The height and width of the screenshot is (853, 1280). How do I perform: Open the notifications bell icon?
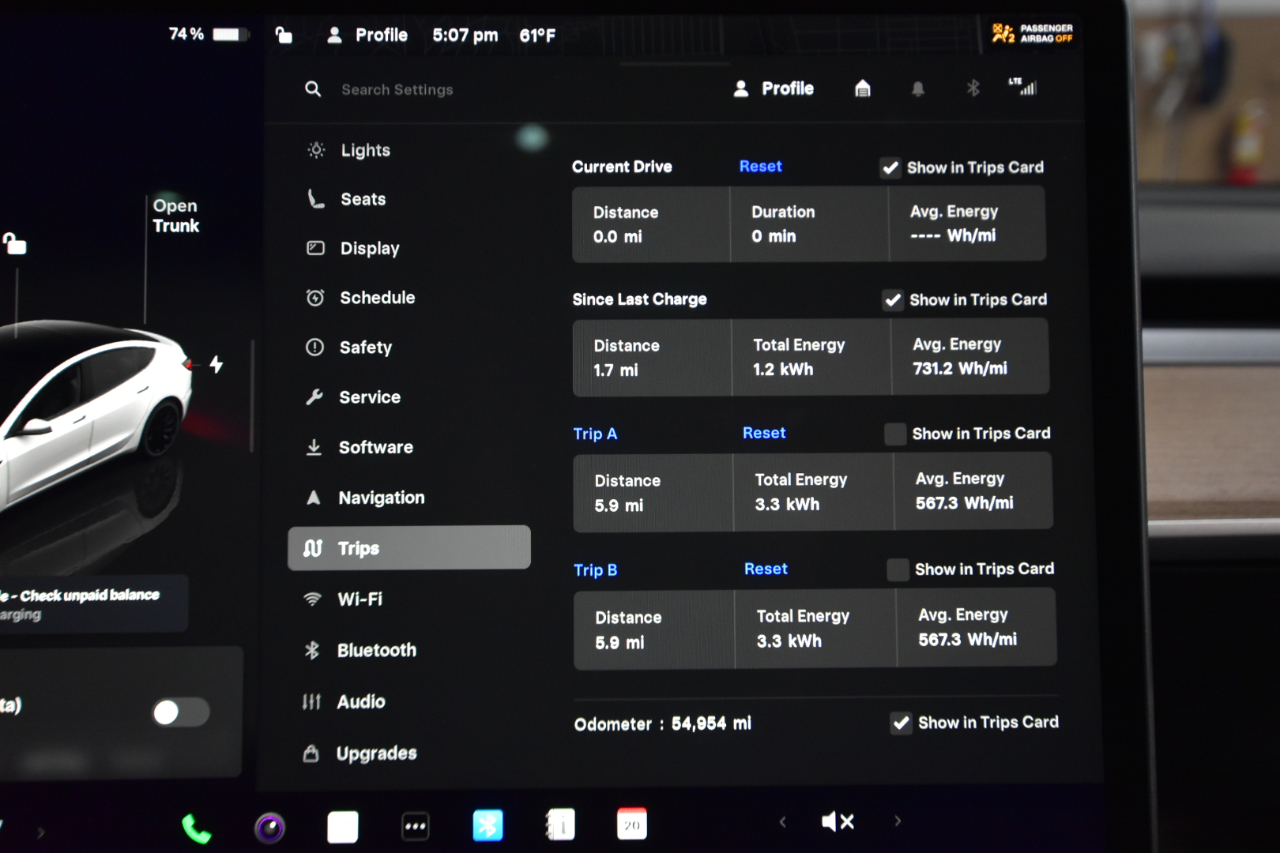tap(918, 88)
